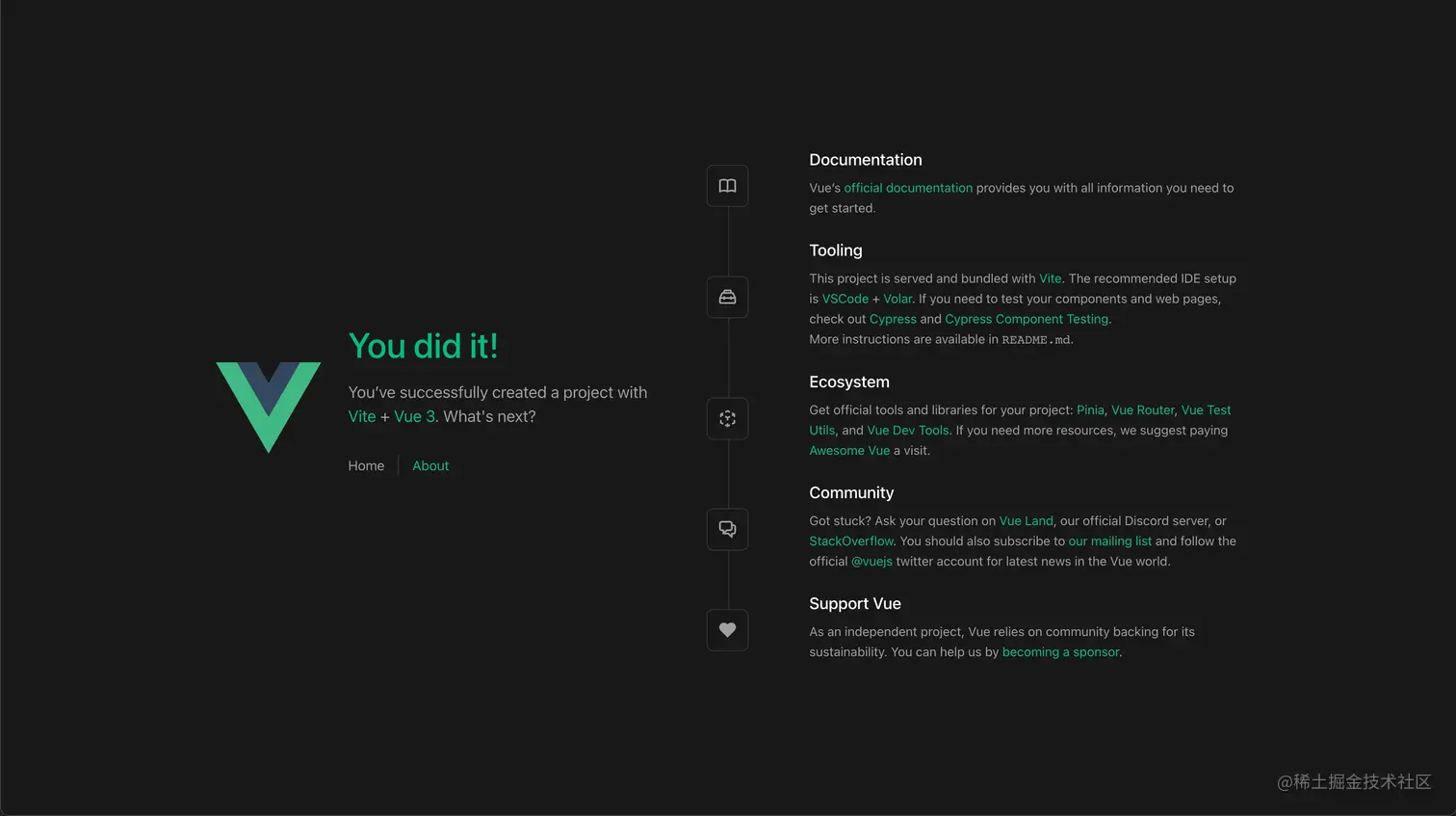This screenshot has height=816, width=1456.
Task: Click the Community chat bubbles icon
Action: (727, 529)
